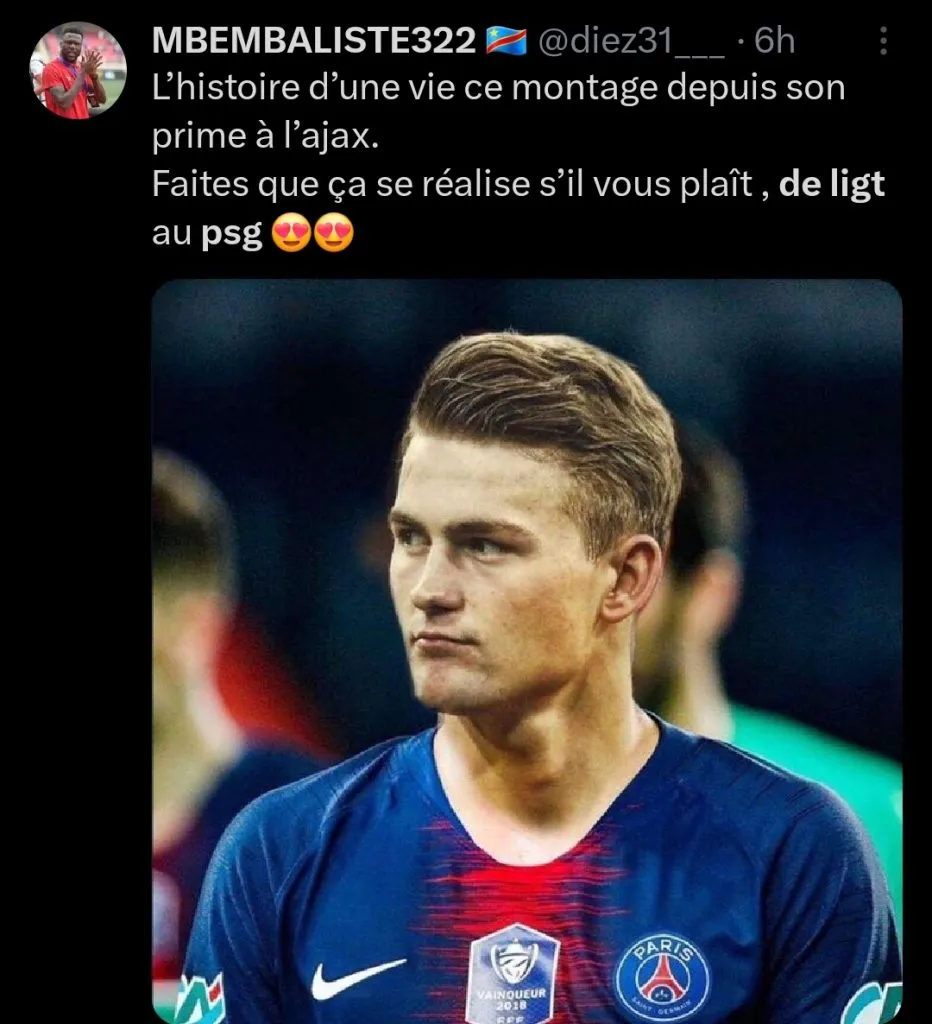Click the tweet line starting "L'histoire d'une vie"

499,88
